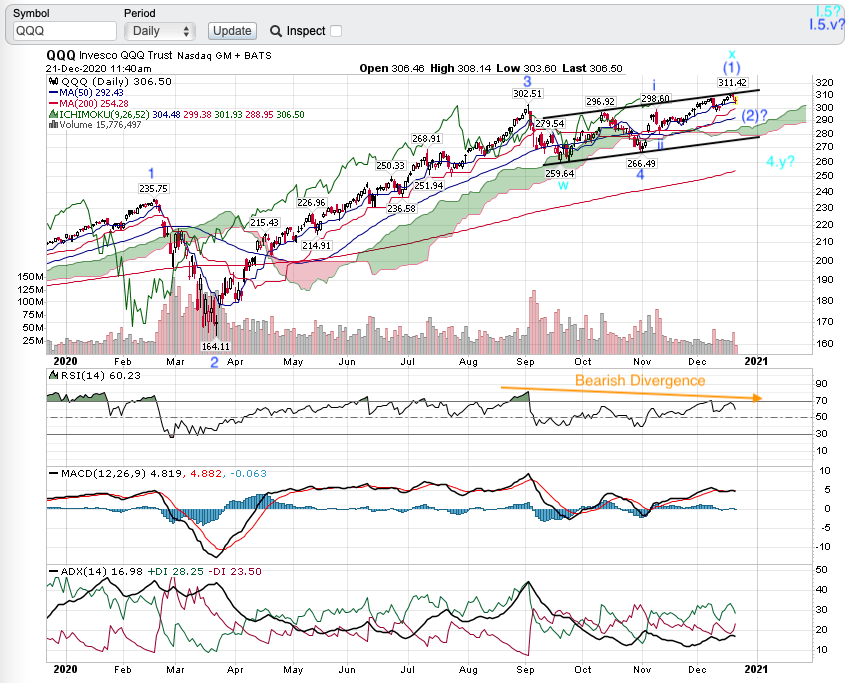Click the 164.11 low price label
This screenshot has width=851, height=683.
tap(216, 346)
